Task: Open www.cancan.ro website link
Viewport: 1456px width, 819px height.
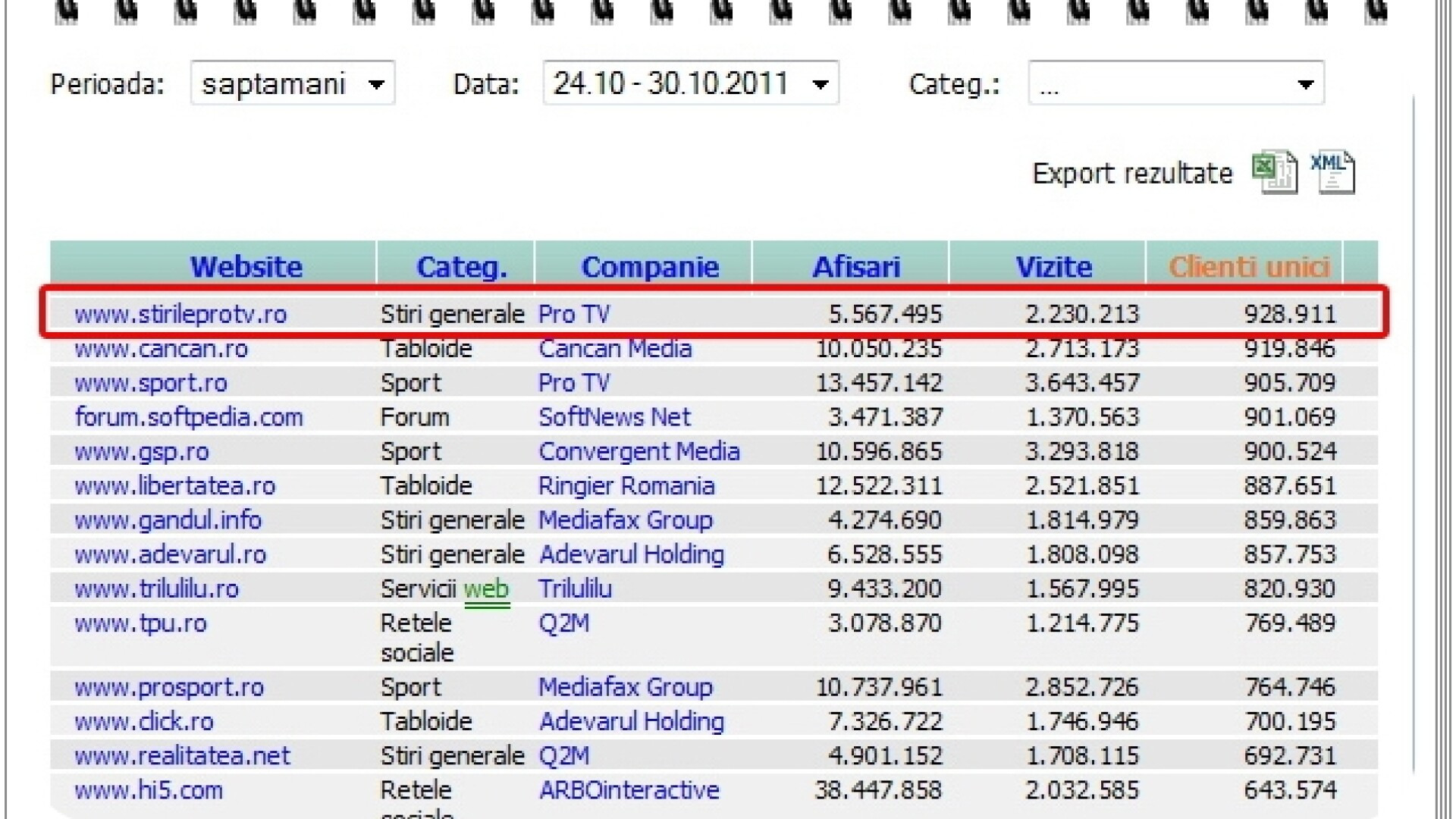Action: coord(161,349)
